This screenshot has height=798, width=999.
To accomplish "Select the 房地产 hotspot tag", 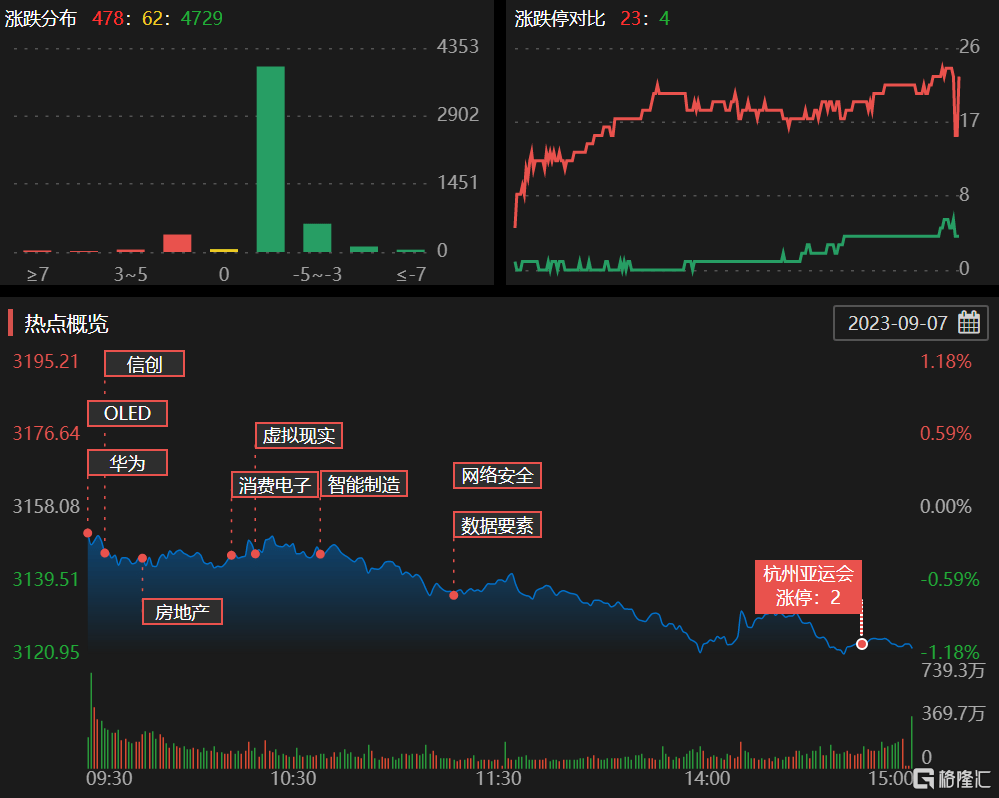I will [181, 611].
